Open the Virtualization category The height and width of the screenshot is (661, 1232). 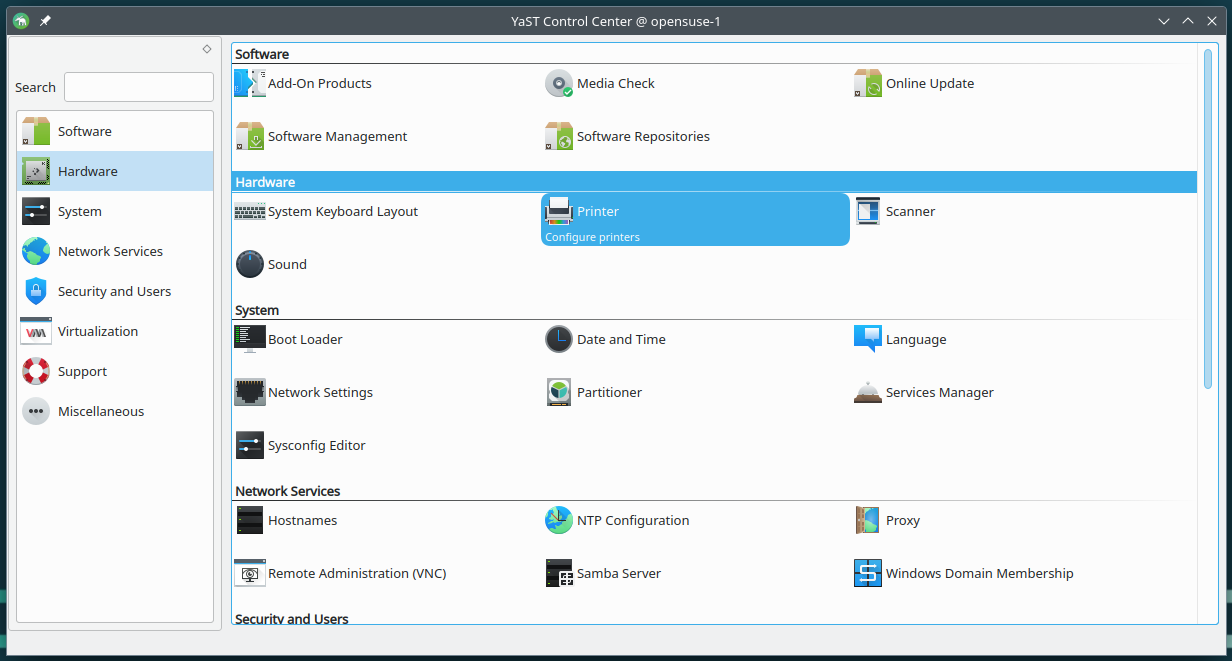tap(98, 332)
